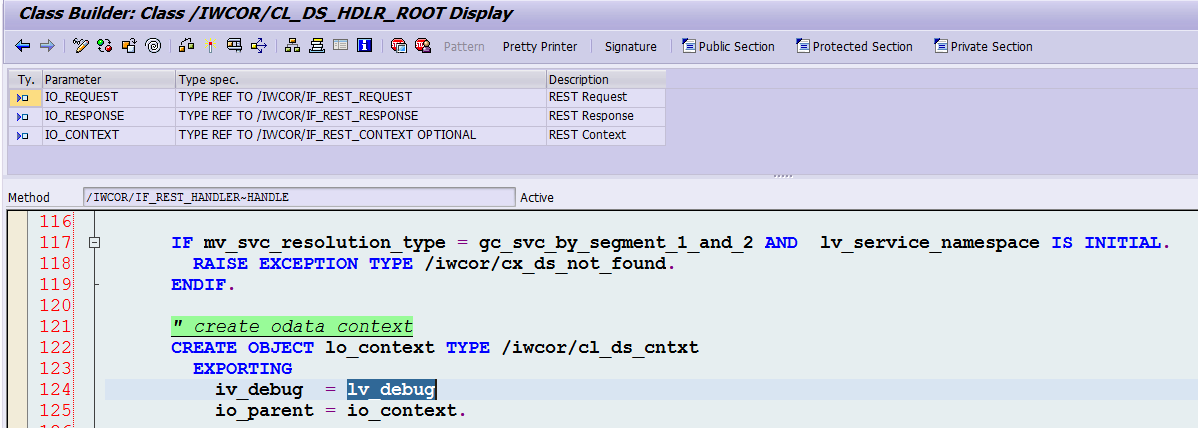Set session breakpoint stop icon
1198x428 pixels.
click(398, 46)
